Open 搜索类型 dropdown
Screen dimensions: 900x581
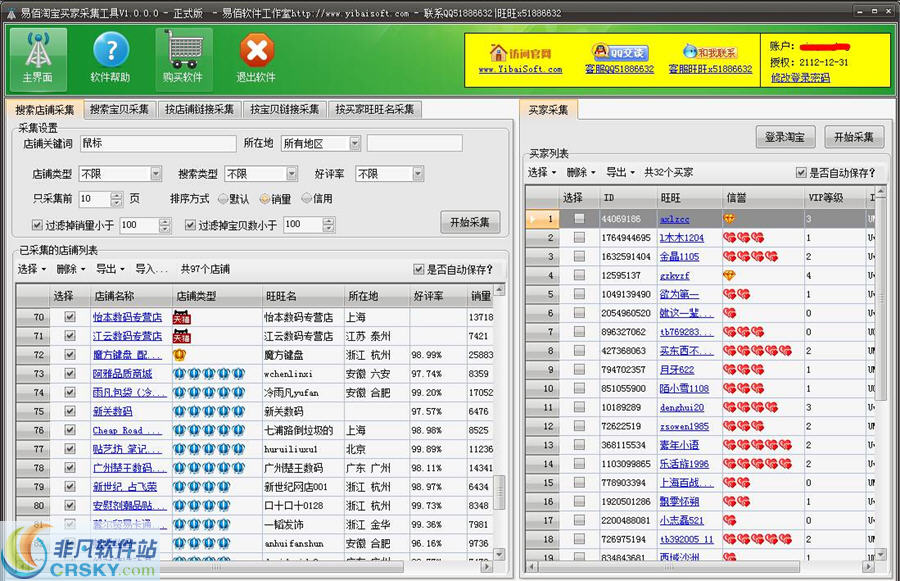click(x=292, y=174)
